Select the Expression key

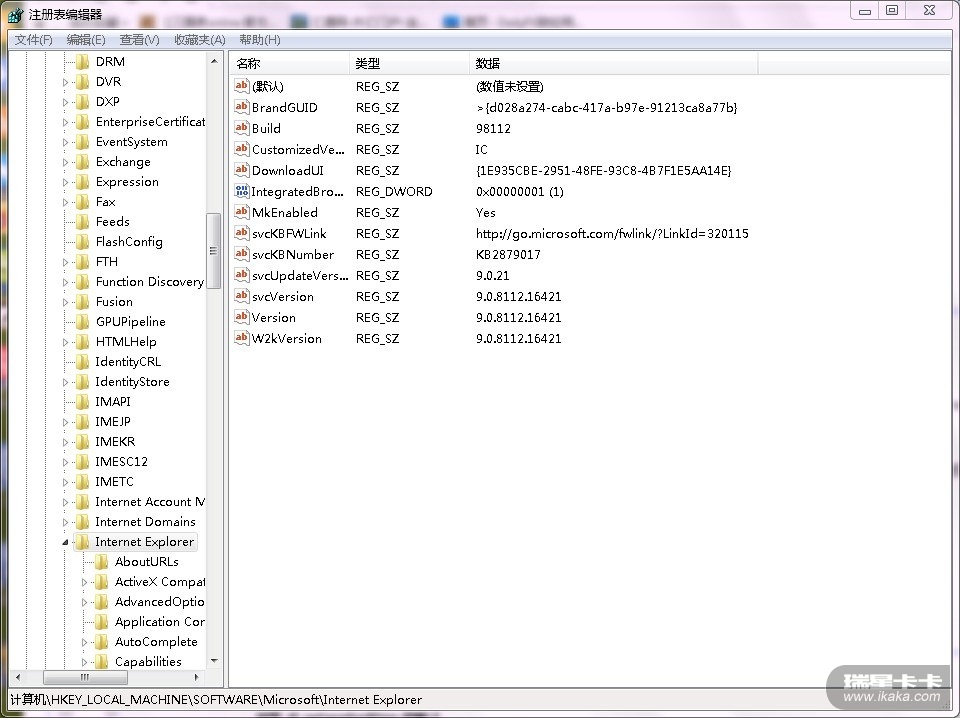[x=127, y=182]
